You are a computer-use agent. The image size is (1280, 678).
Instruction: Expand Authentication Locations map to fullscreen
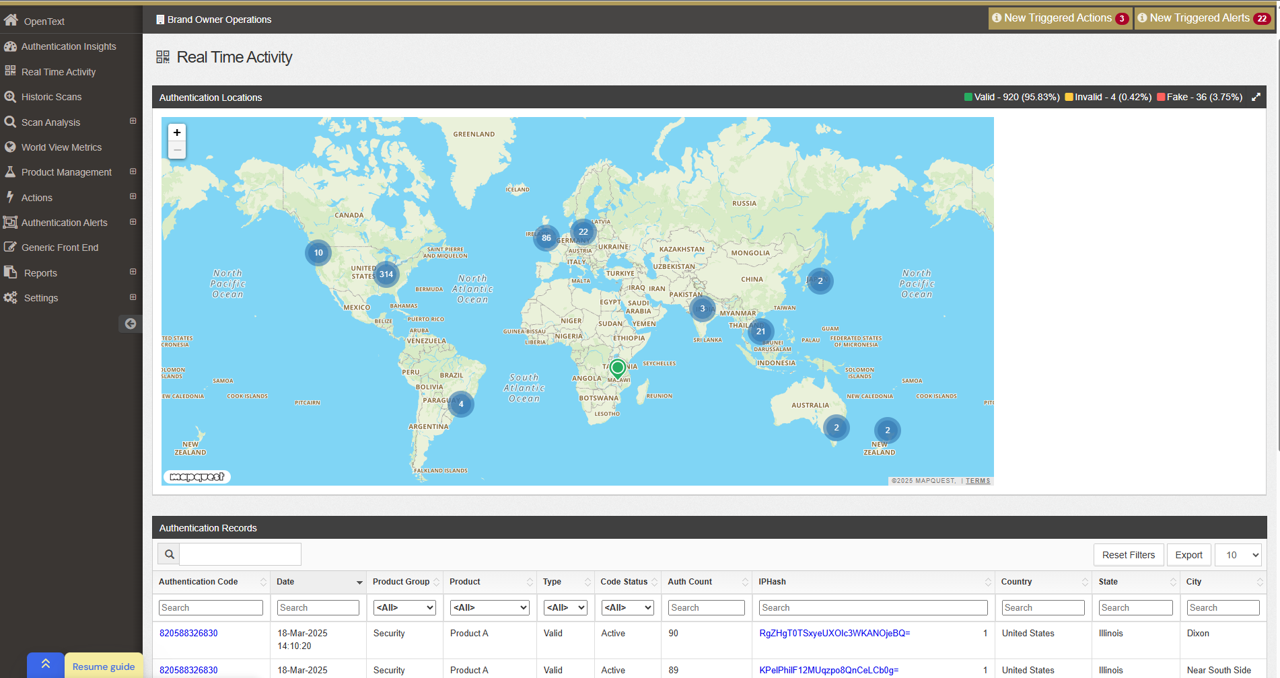pyautogui.click(x=1256, y=97)
